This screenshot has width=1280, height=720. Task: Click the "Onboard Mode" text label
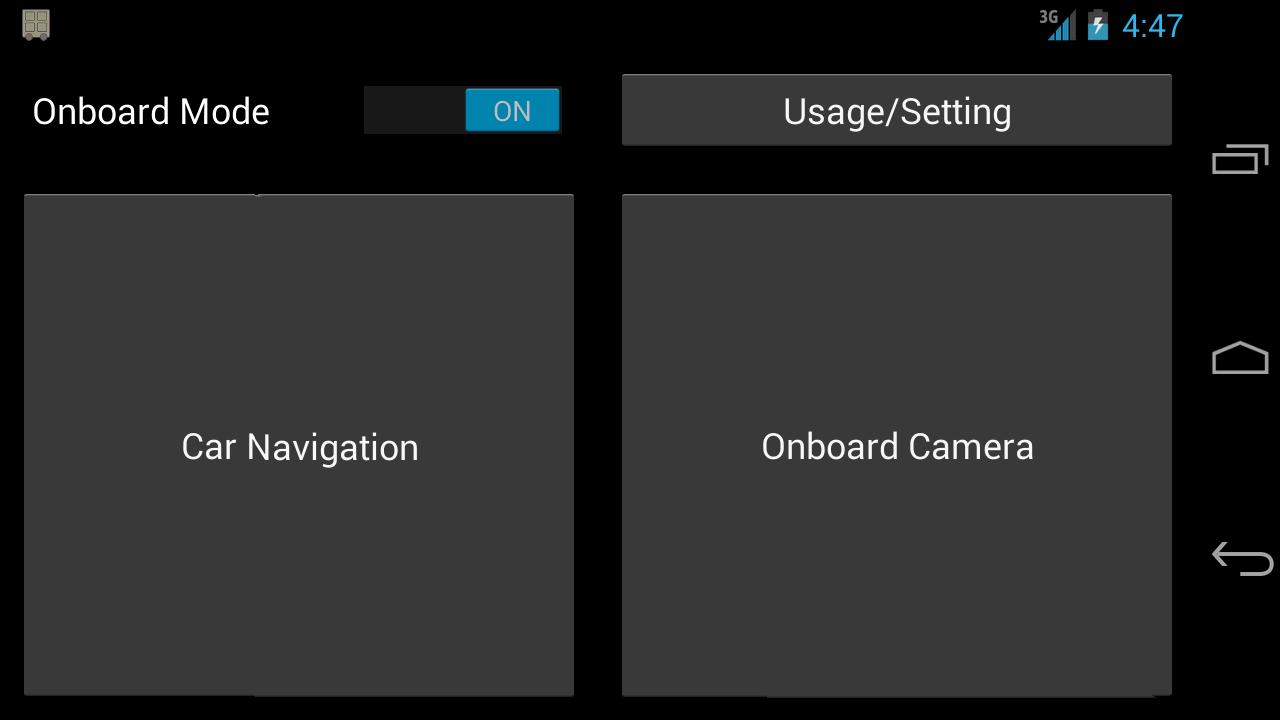point(151,111)
